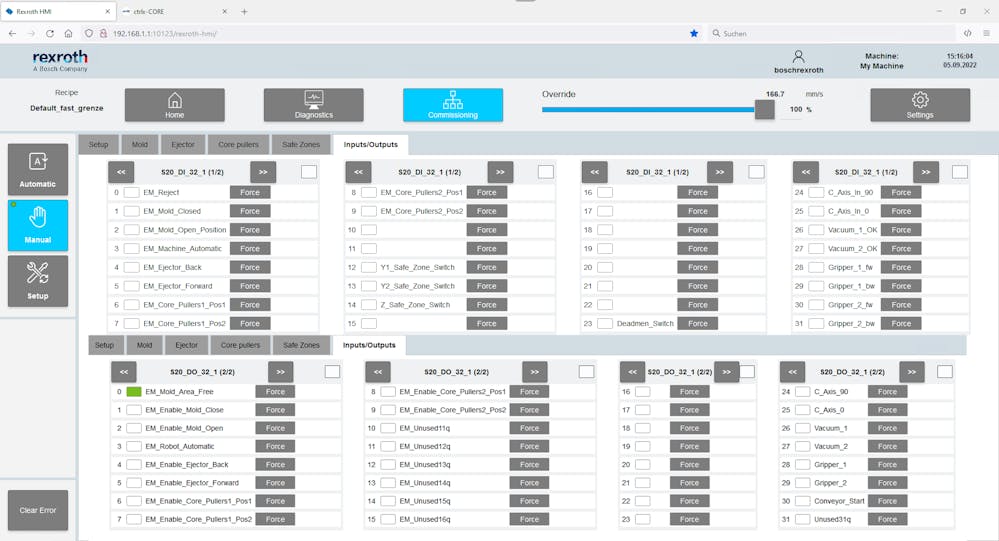Toggle the green EM_Mold_Area_Free output indicator
This screenshot has width=999, height=541.
pos(134,392)
